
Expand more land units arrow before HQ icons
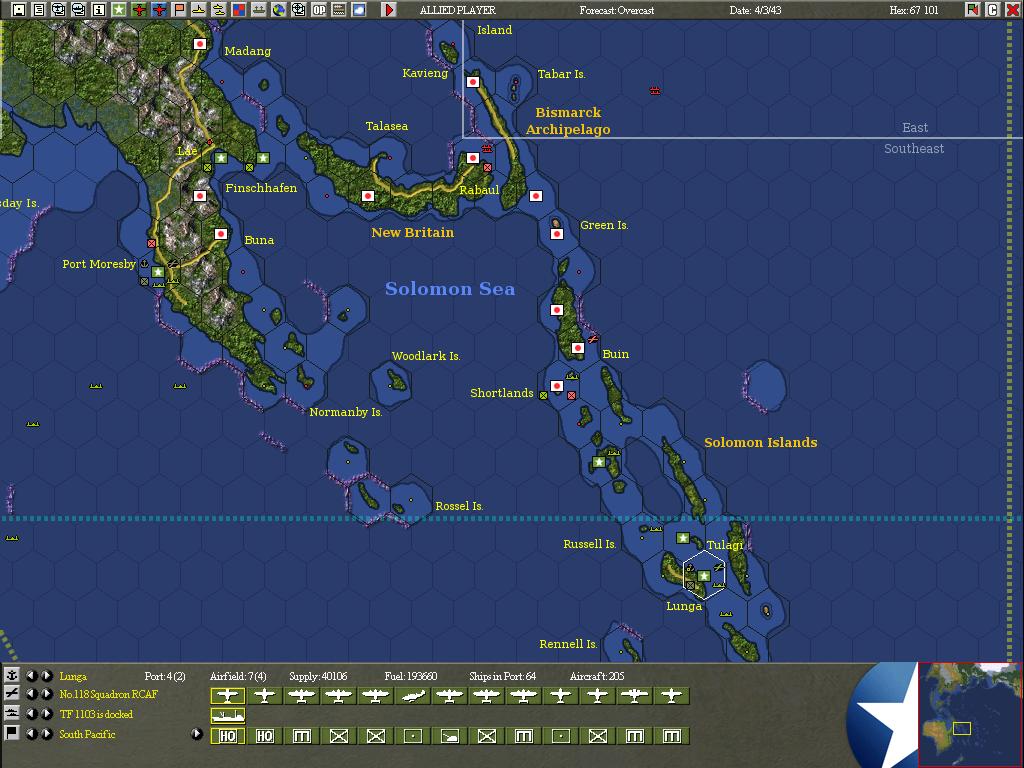[196, 733]
